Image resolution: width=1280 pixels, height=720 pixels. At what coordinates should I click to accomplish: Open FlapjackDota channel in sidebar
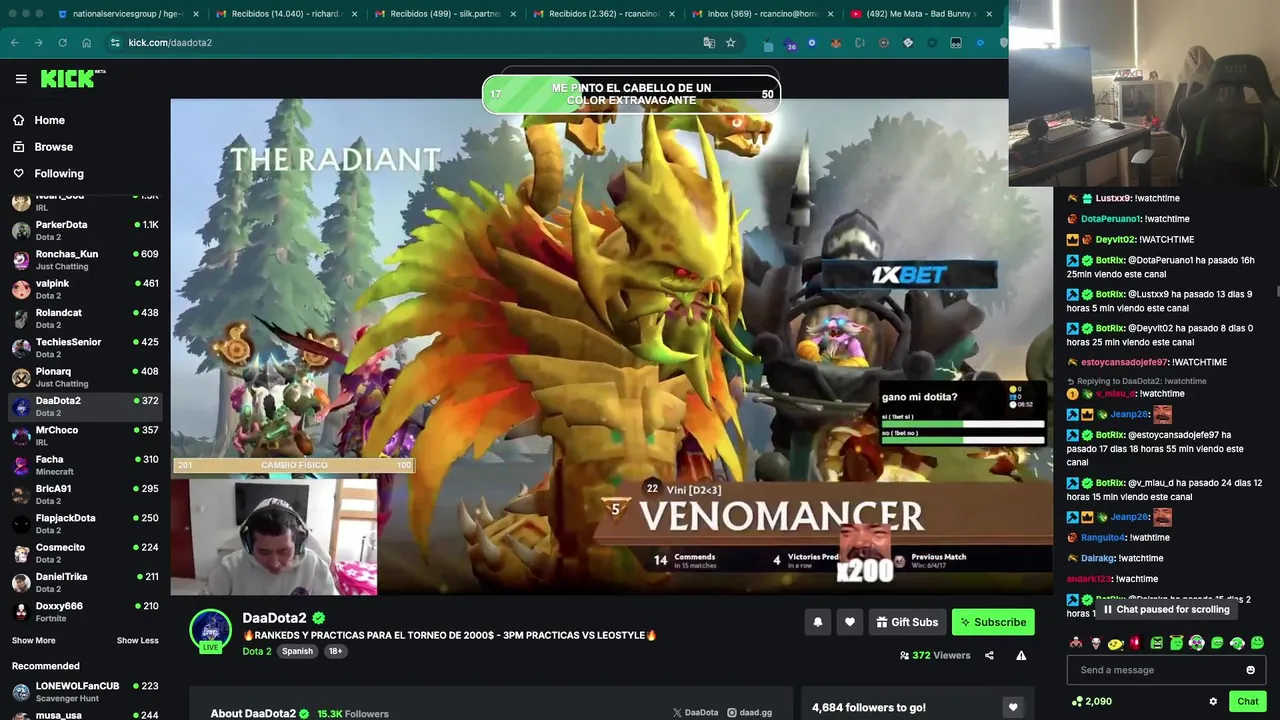pyautogui.click(x=85, y=524)
